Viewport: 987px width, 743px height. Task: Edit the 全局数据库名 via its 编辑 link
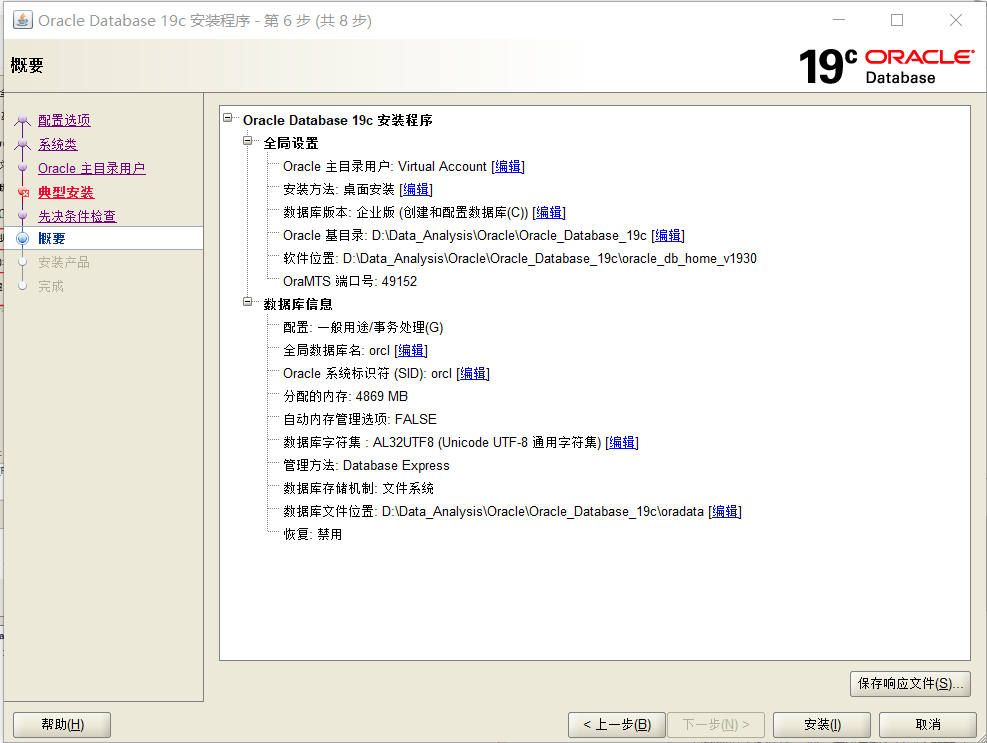point(410,350)
